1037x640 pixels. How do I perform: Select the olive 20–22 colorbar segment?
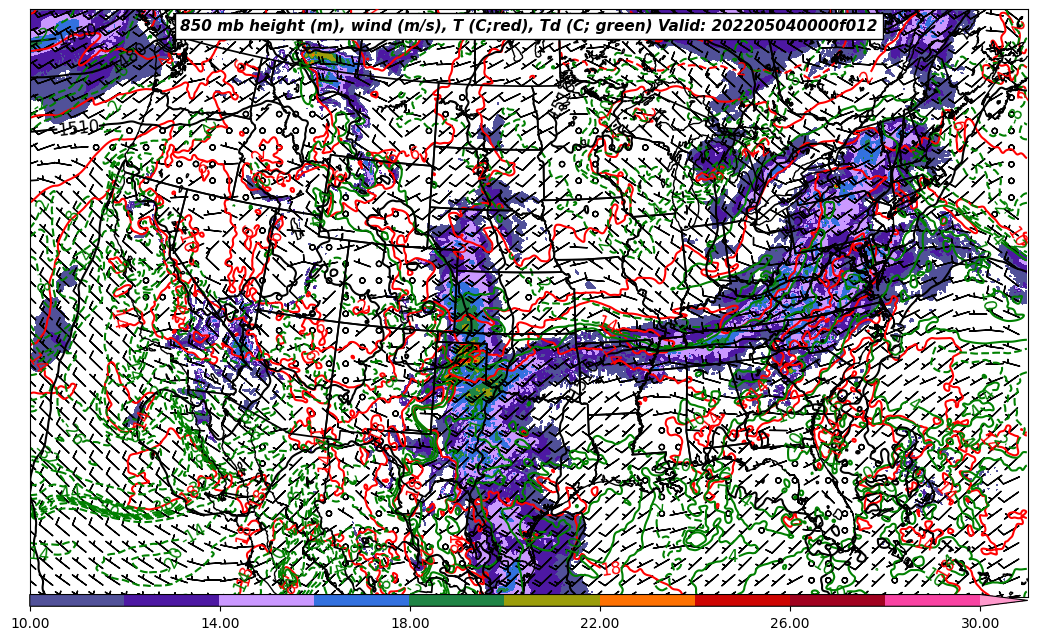(552, 600)
